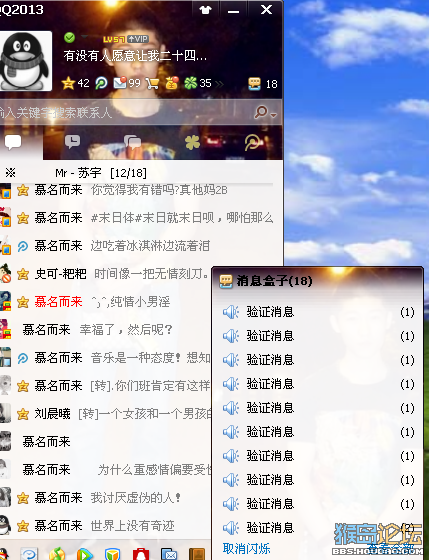Open the skin changer shirt icon
The image size is (429, 560).
coord(205,10)
